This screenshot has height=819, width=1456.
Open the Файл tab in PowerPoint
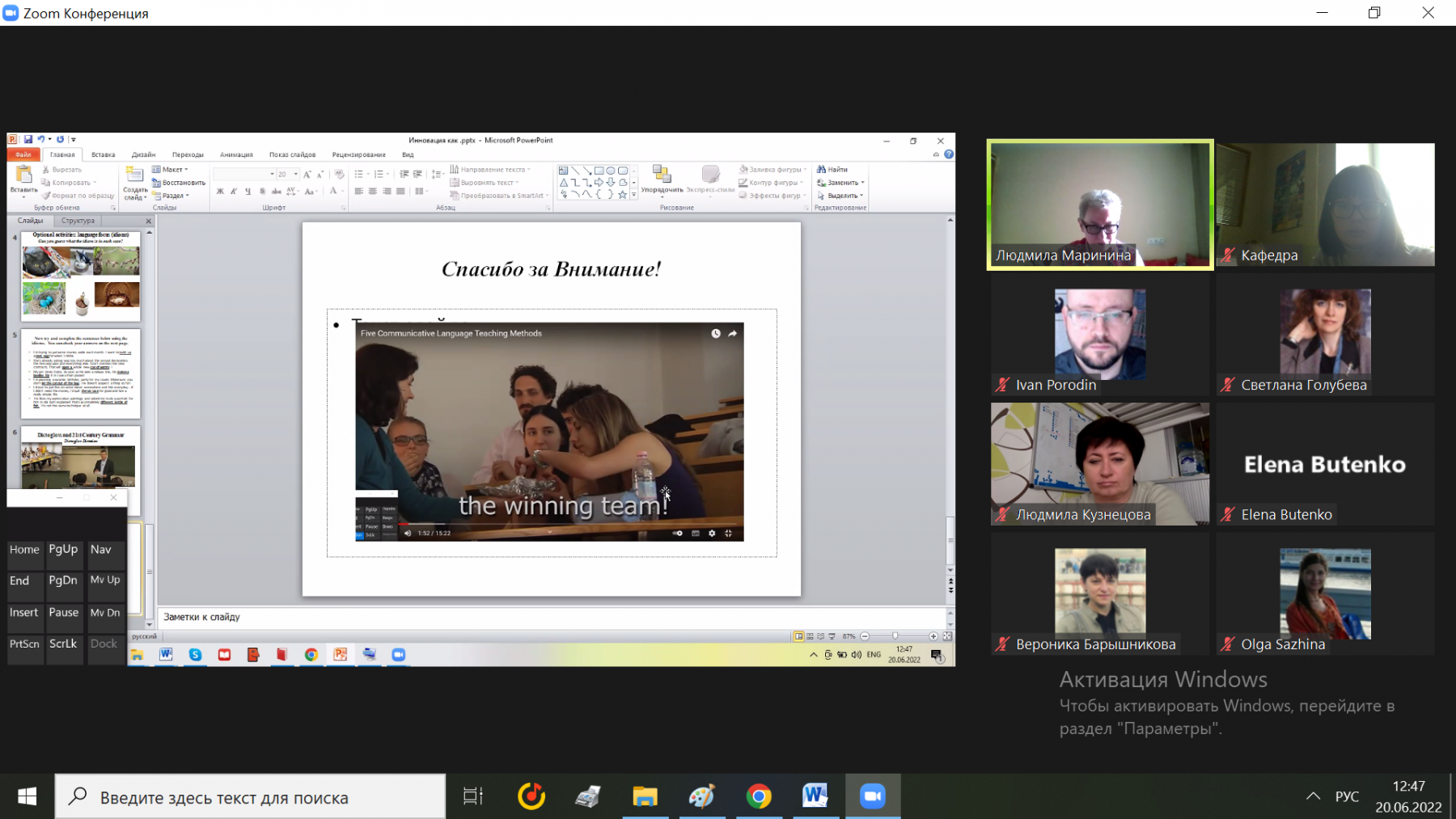(x=23, y=154)
